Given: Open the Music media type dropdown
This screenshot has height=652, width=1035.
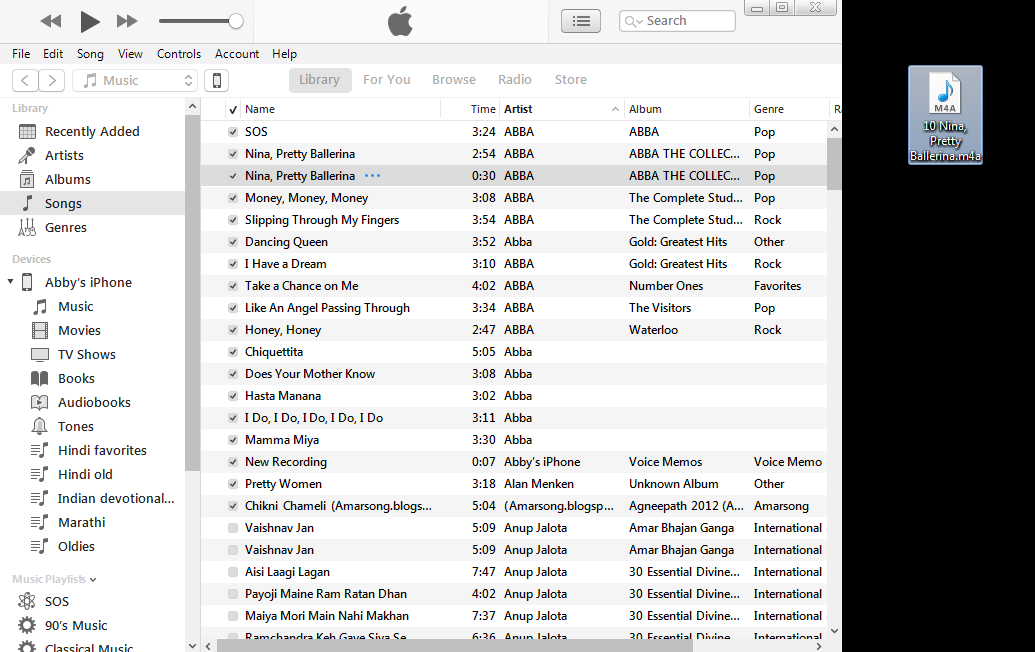Looking at the screenshot, I should tap(135, 81).
